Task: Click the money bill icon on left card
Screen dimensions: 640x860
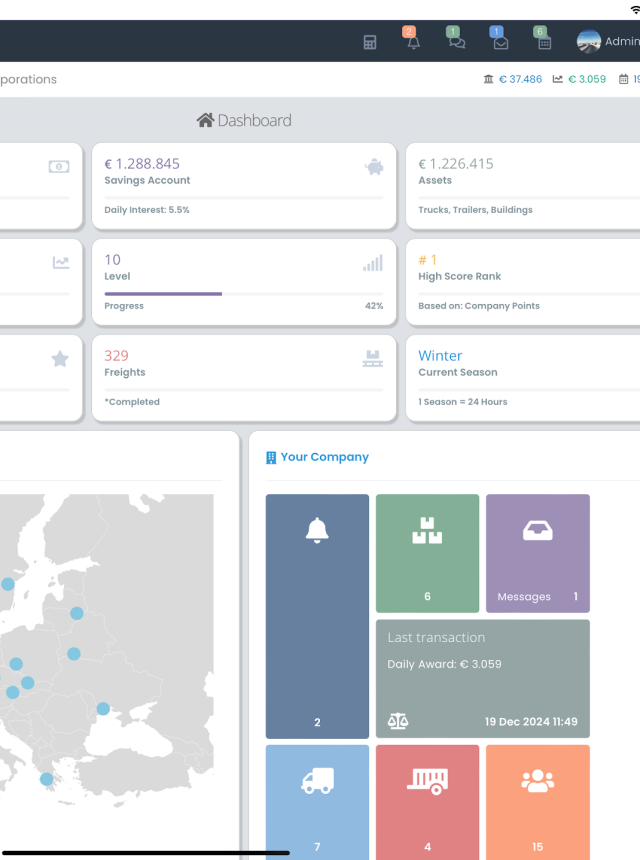Action: pyautogui.click(x=59, y=167)
